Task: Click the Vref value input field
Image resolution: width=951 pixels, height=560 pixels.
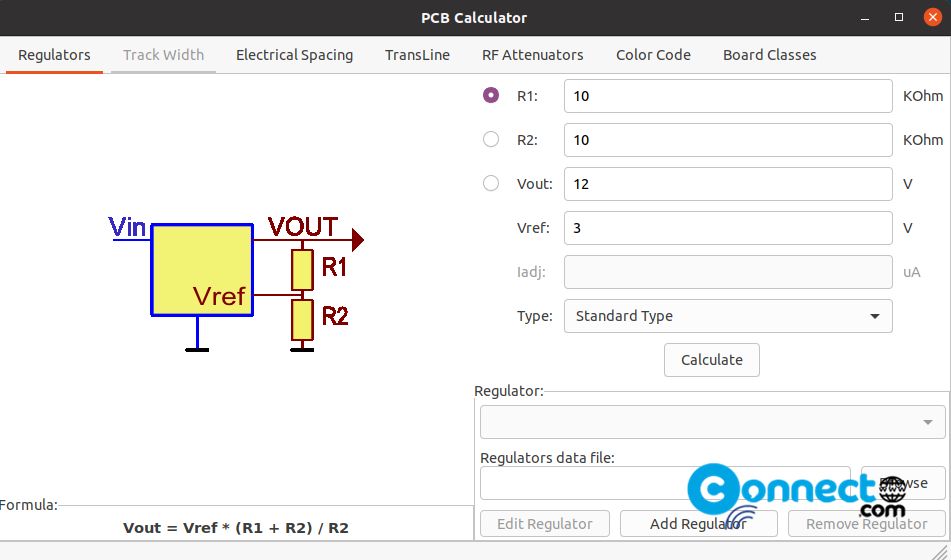Action: 728,228
